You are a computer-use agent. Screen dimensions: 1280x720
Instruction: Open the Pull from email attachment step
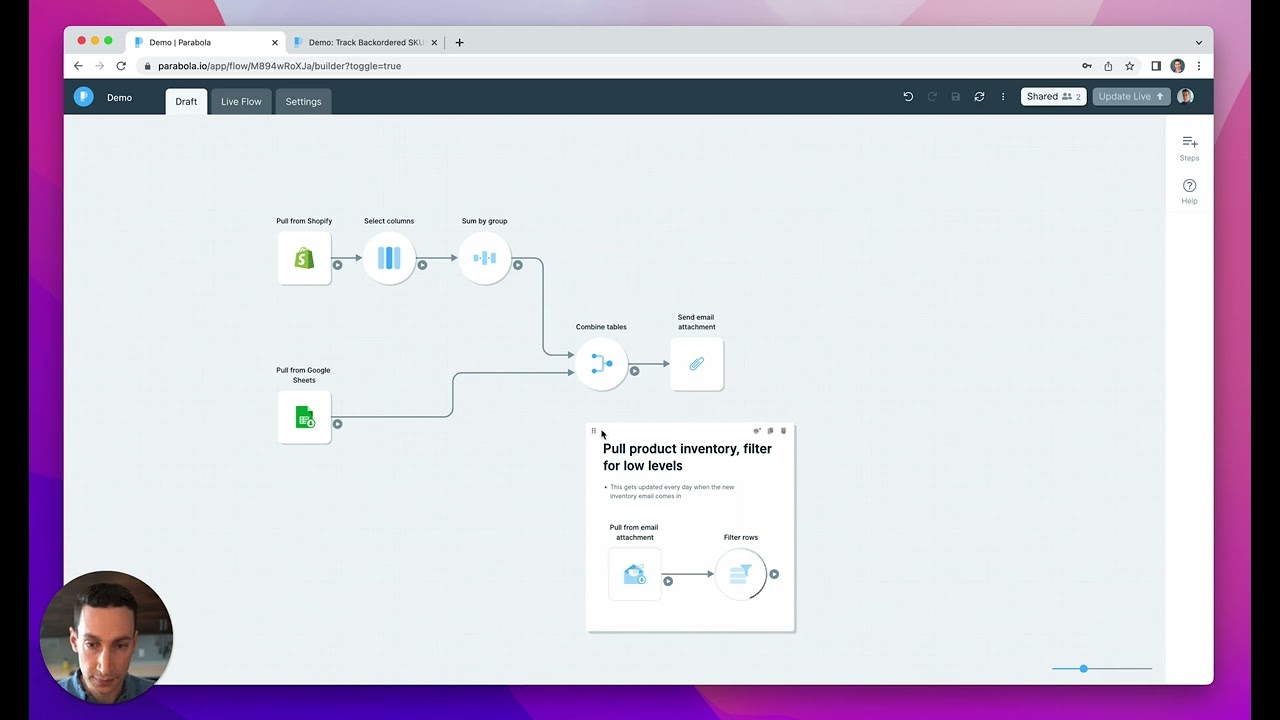tap(634, 574)
